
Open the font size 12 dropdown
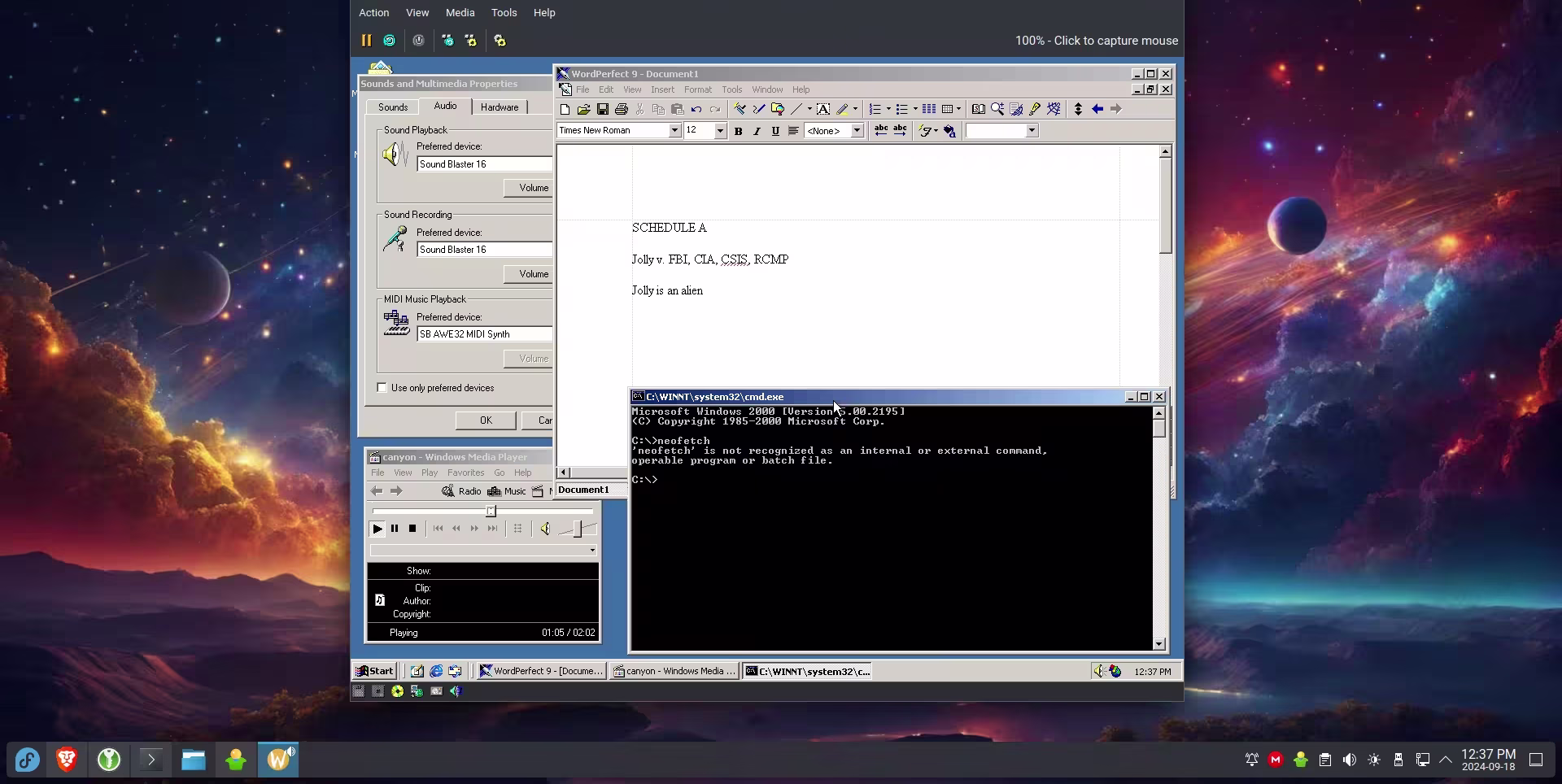click(720, 131)
